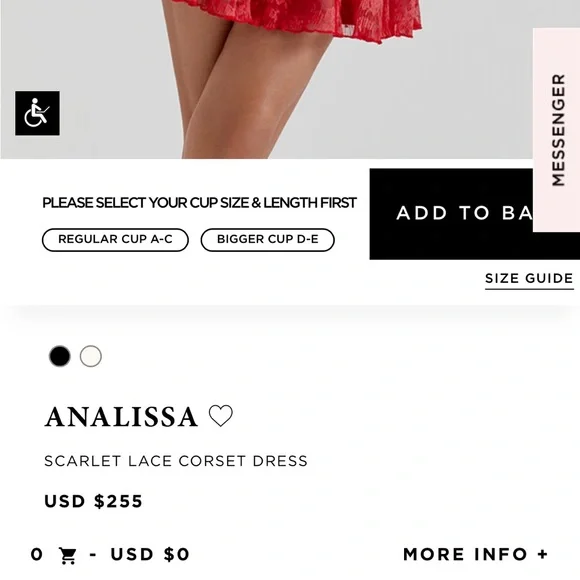Open the Messenger side tab
Image resolution: width=580 pixels, height=580 pixels.
[x=556, y=130]
